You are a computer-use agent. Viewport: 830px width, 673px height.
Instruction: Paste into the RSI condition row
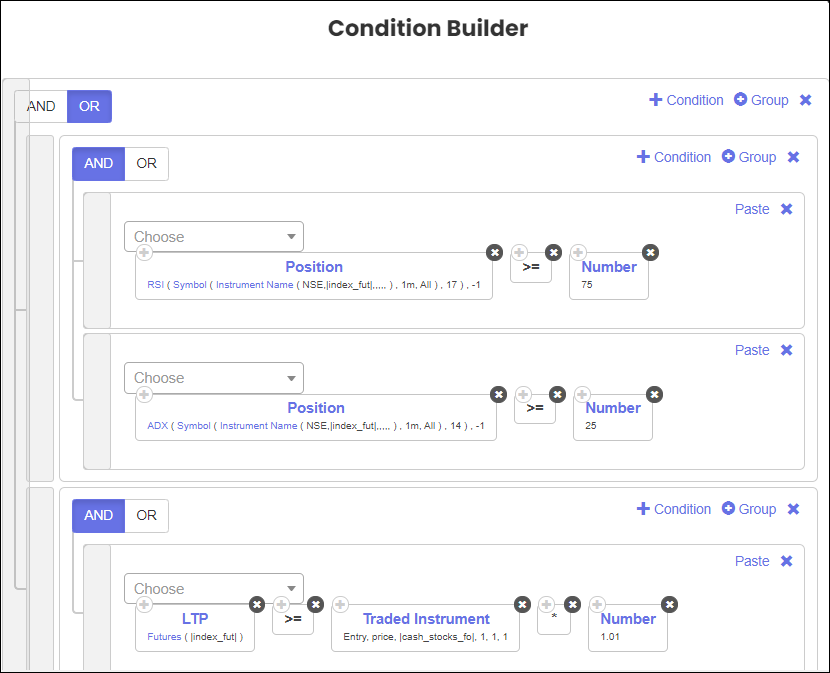tap(752, 209)
